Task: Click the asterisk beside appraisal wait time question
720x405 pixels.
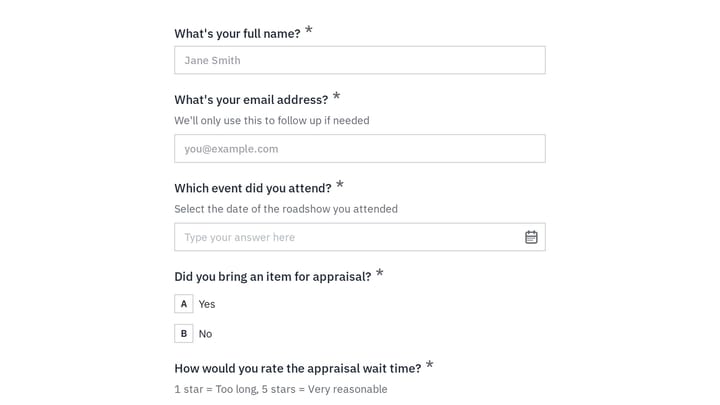Action: [x=429, y=366]
